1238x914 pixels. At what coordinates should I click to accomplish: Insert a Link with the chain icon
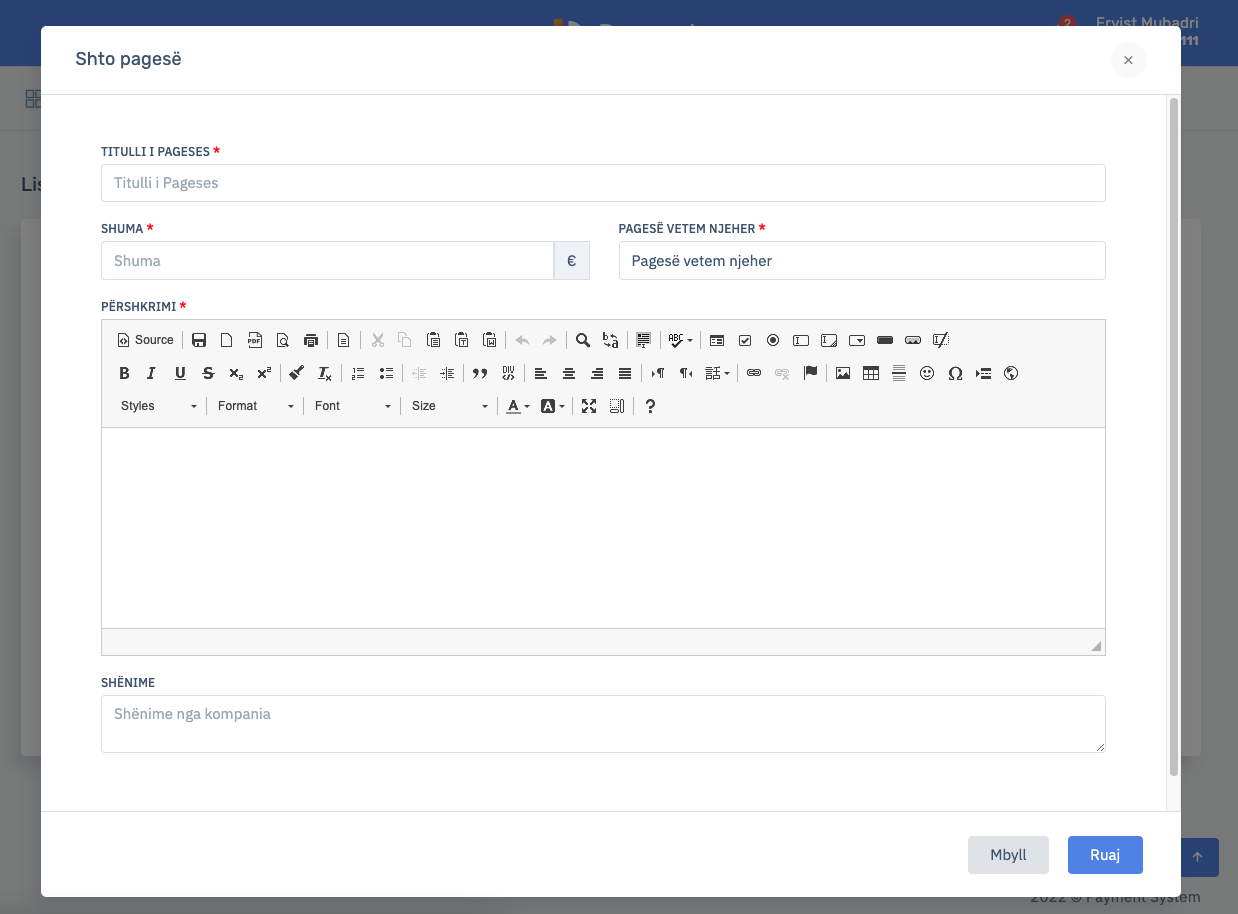754,373
